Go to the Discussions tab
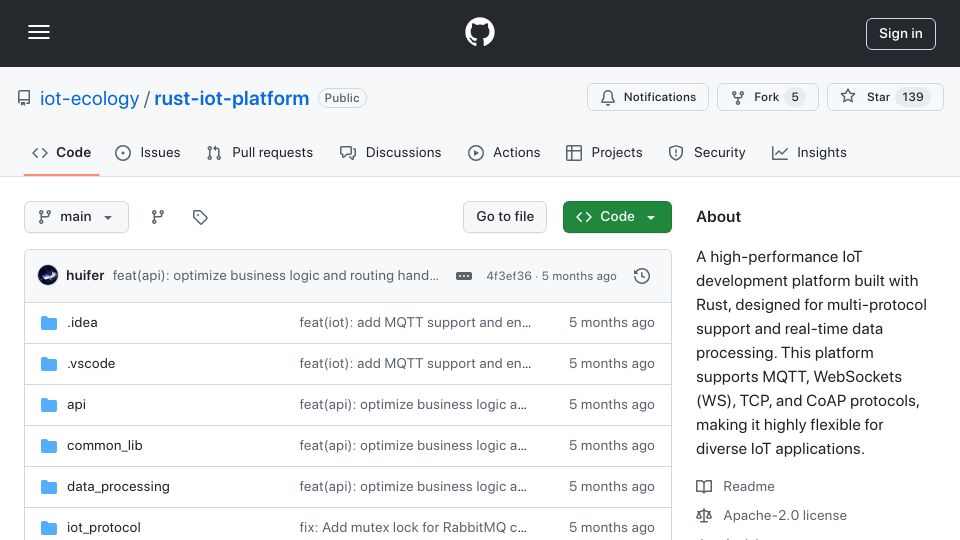Viewport: 960px width, 540px height. [x=390, y=152]
